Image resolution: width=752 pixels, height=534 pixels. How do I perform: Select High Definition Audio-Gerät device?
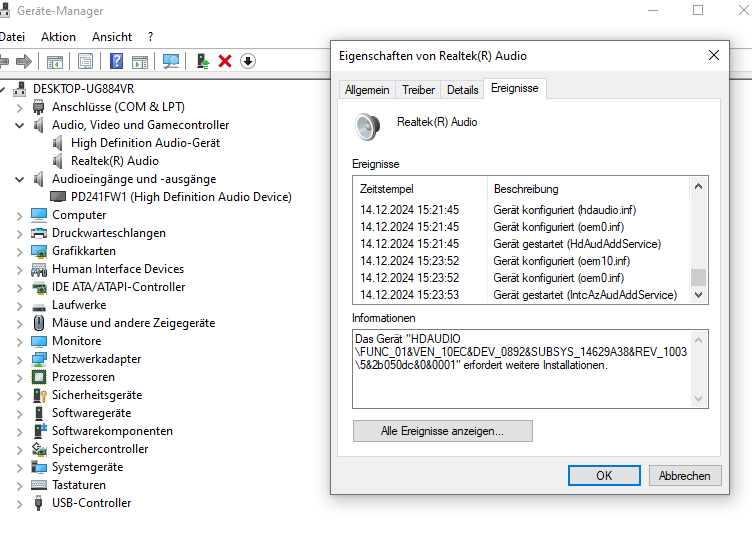[x=145, y=143]
